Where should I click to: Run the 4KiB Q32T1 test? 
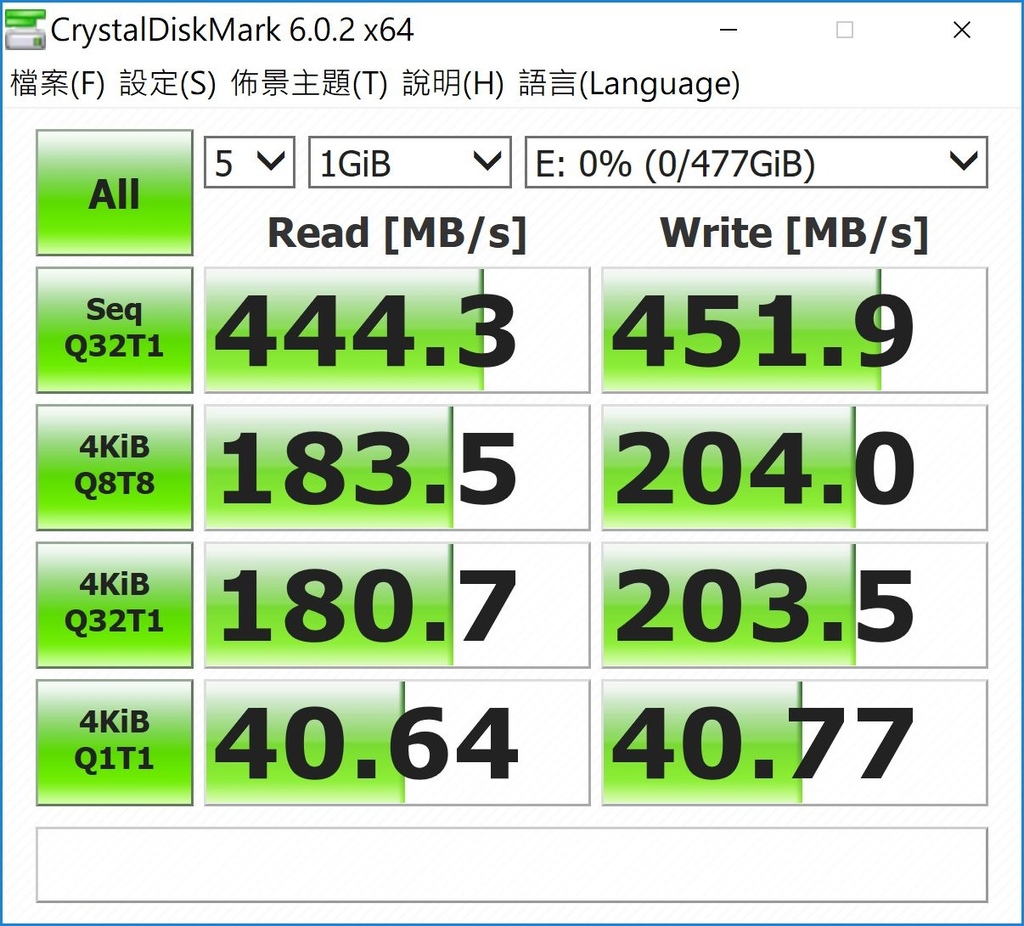114,605
